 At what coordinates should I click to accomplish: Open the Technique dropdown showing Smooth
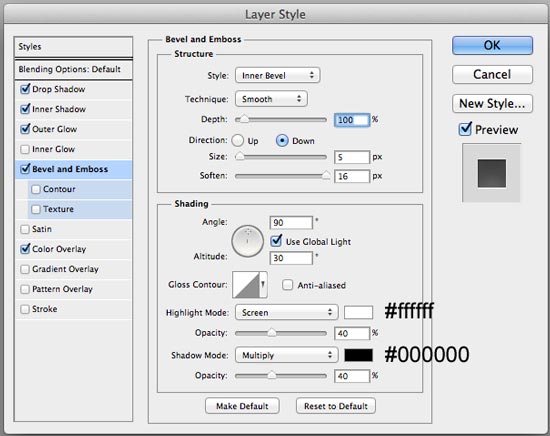coord(271,99)
